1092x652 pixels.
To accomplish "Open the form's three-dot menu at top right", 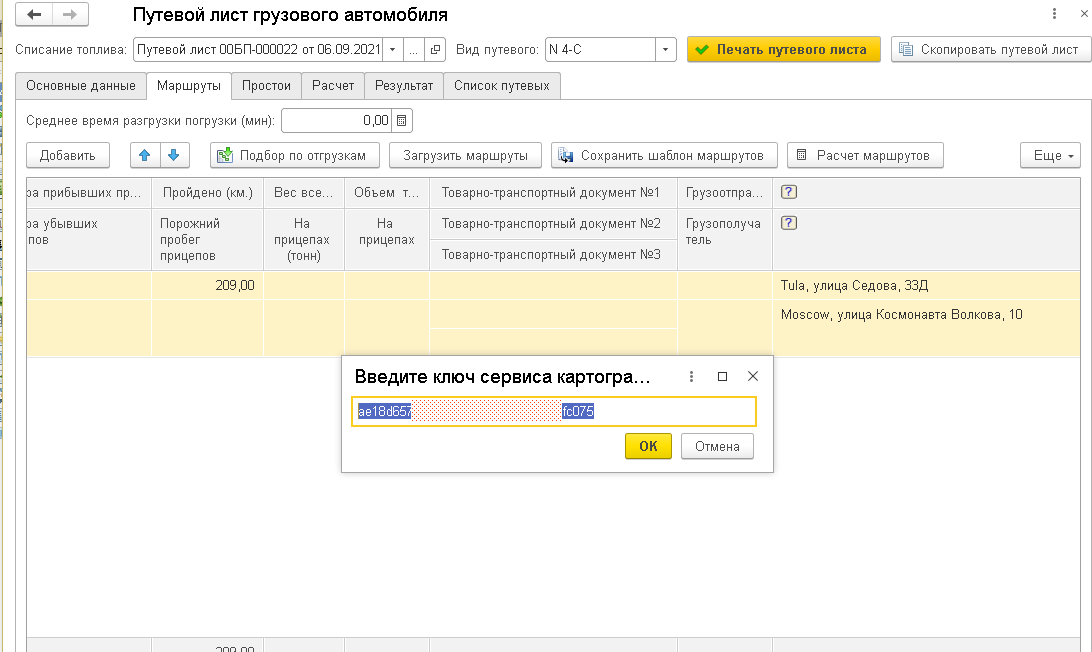I will [1054, 15].
